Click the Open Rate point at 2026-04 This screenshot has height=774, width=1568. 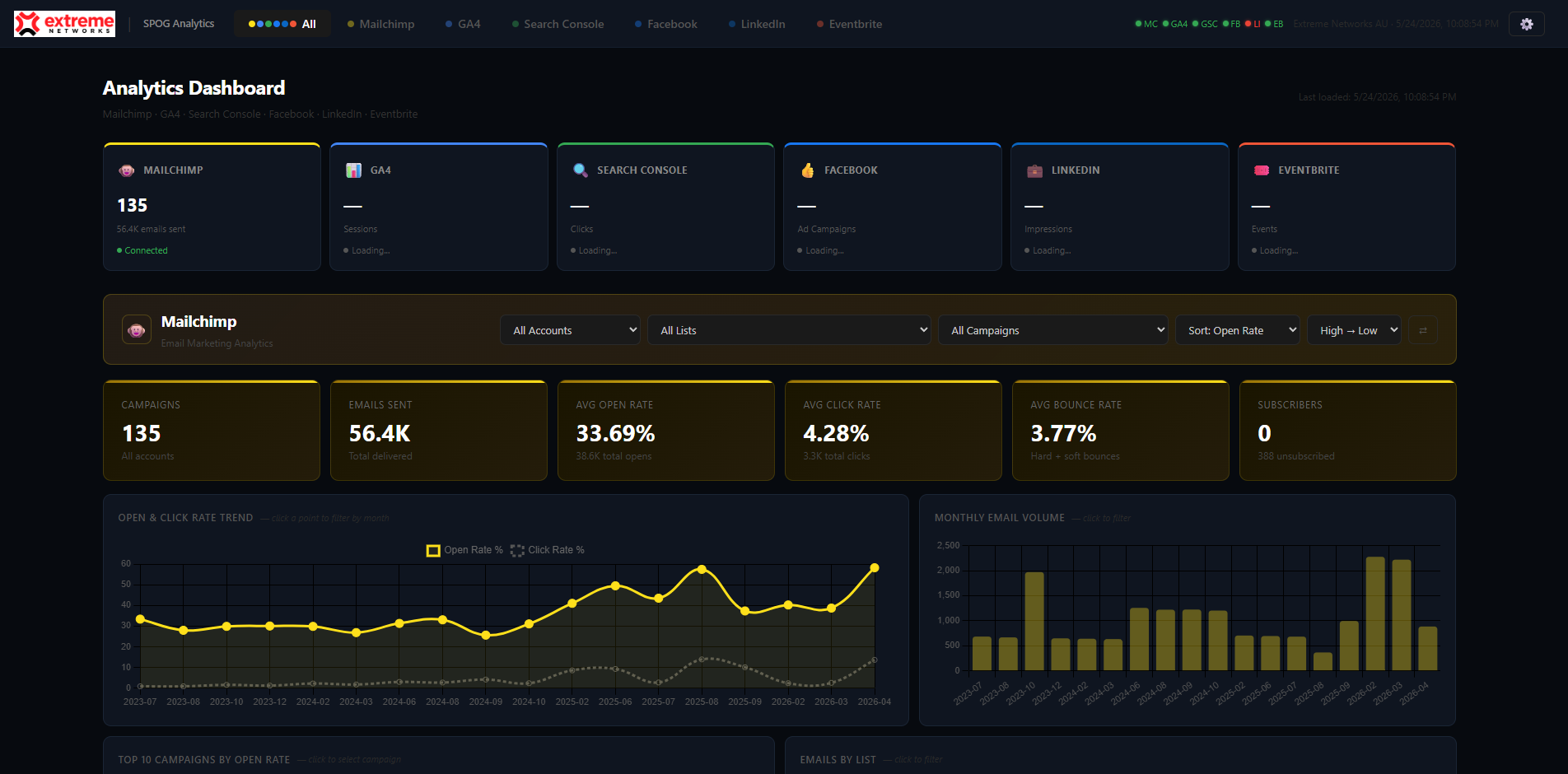click(875, 567)
